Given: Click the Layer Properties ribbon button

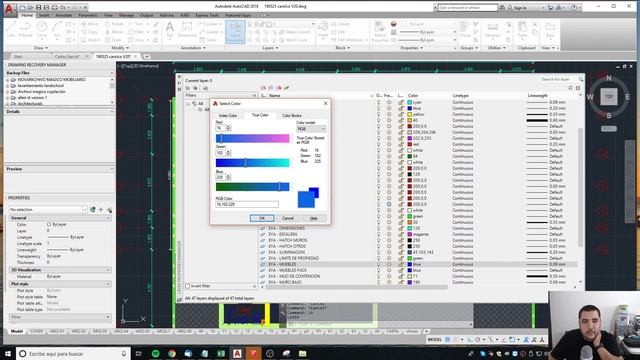Looking at the screenshot, I should click(x=235, y=31).
